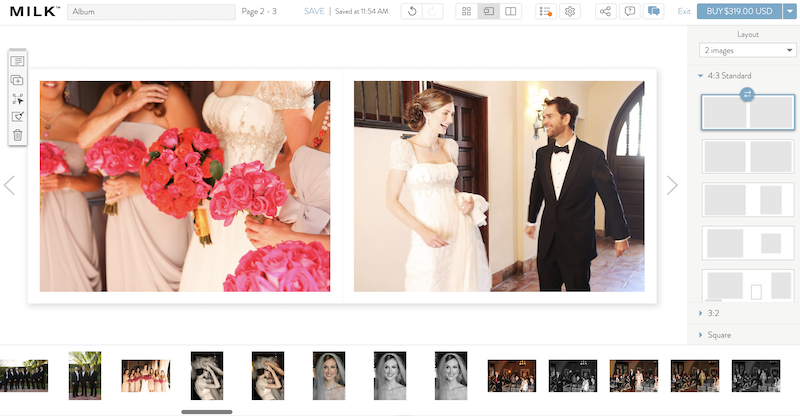
Task: Click the trash icon in left toolbar
Action: pyautogui.click(x=17, y=135)
